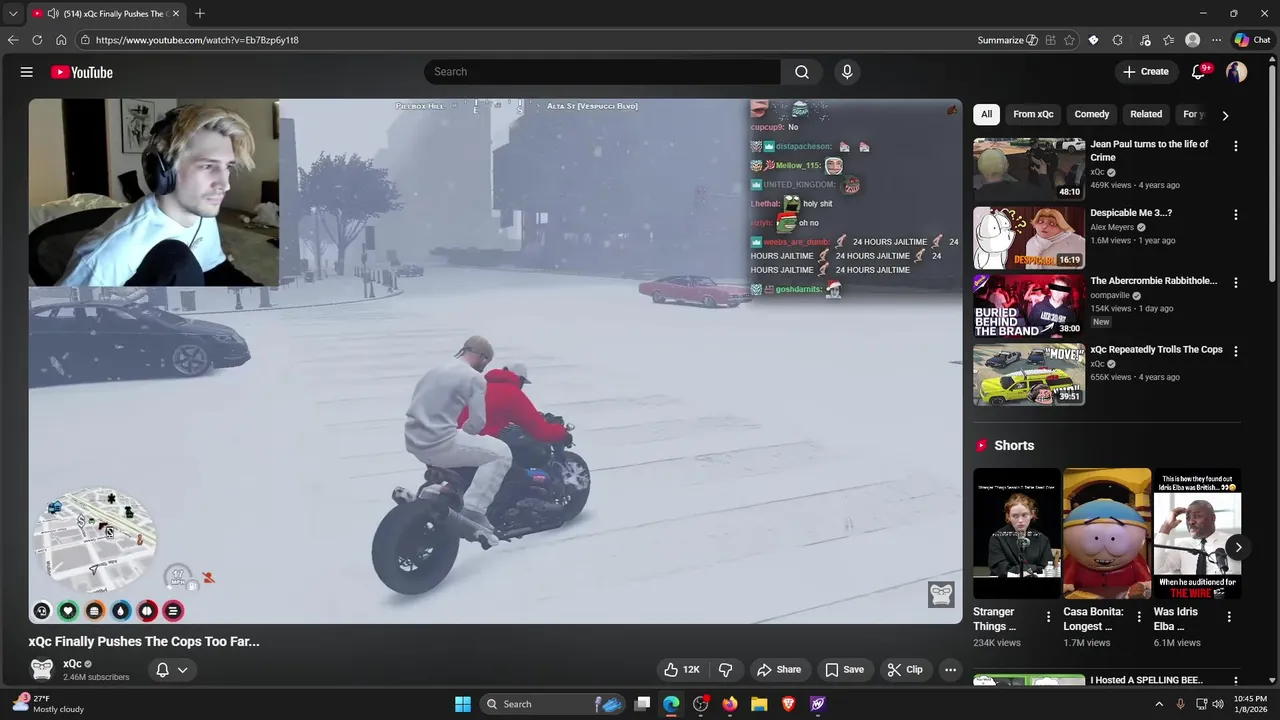
Task: Click the video player to pause
Action: pos(495,361)
